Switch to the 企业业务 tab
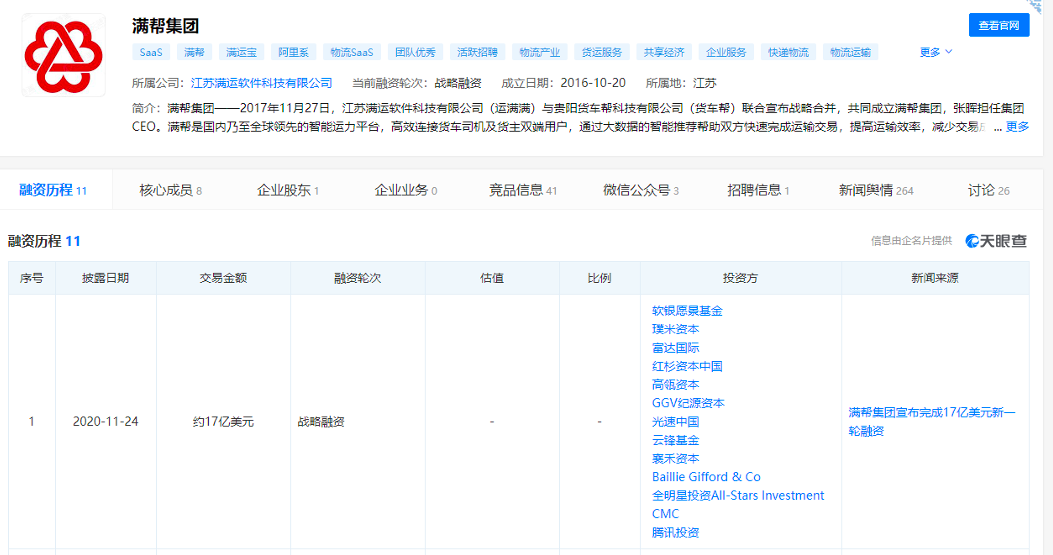The image size is (1053, 555). click(406, 190)
